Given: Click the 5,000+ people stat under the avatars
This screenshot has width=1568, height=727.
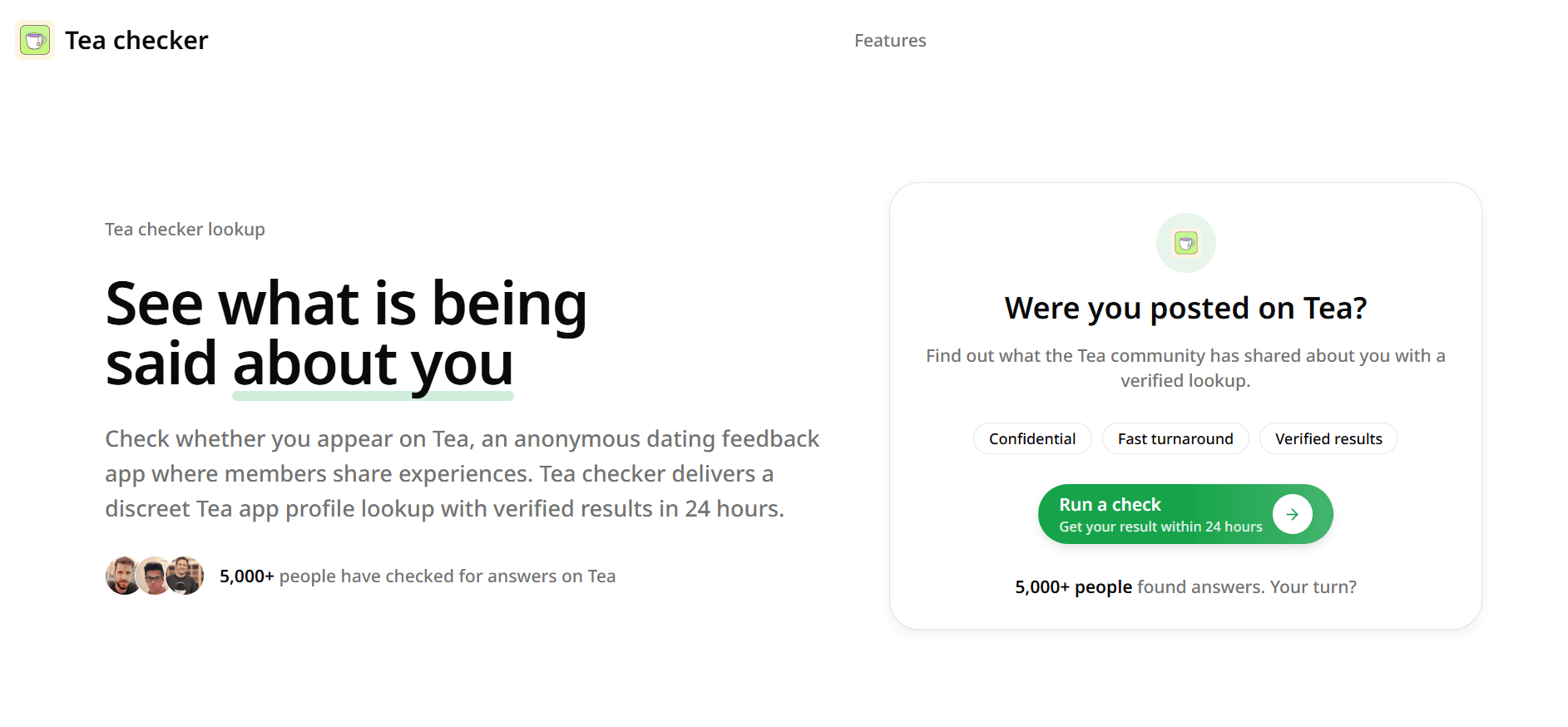Looking at the screenshot, I should tap(246, 575).
